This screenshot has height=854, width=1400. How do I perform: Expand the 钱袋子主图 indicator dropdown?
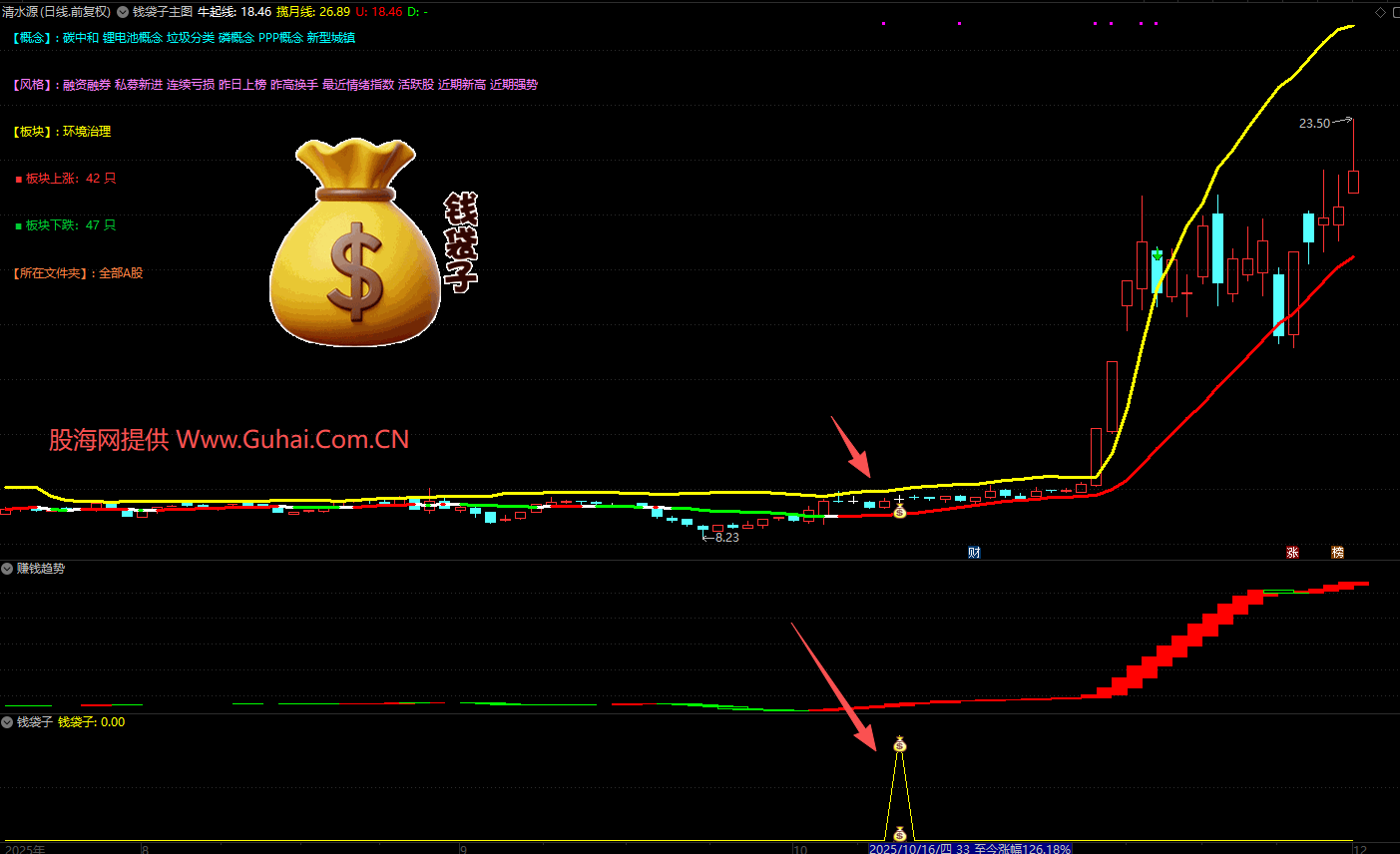(123, 12)
